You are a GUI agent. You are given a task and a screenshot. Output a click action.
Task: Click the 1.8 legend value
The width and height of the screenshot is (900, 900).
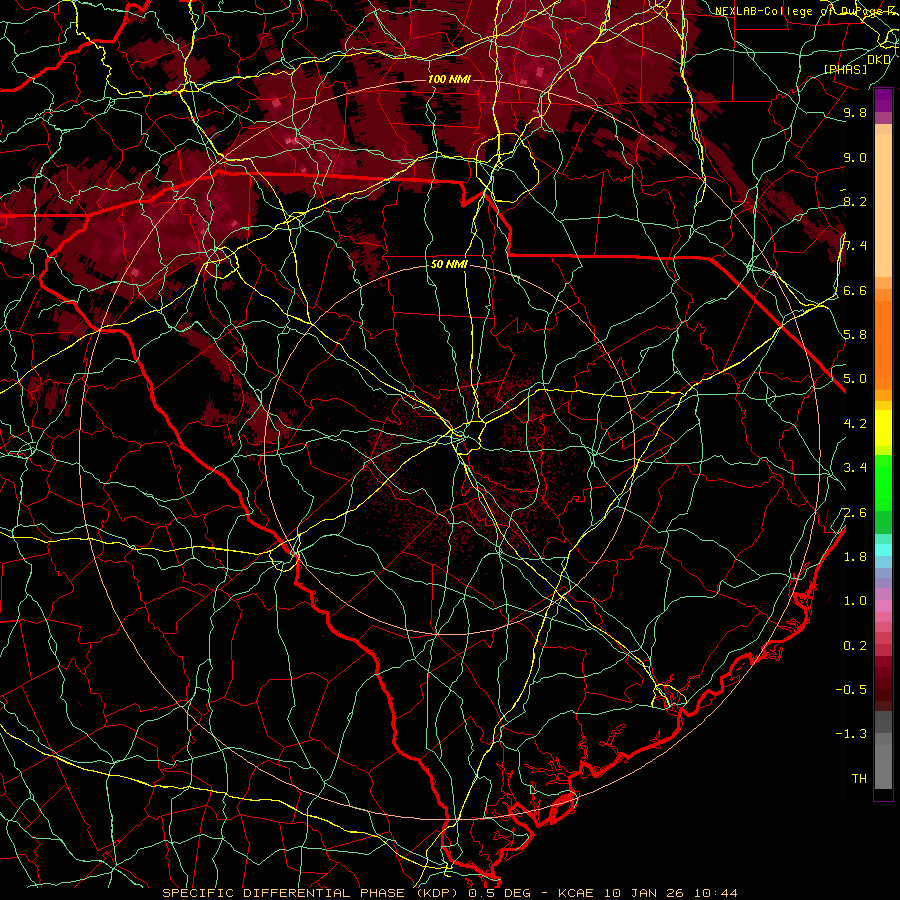click(855, 557)
